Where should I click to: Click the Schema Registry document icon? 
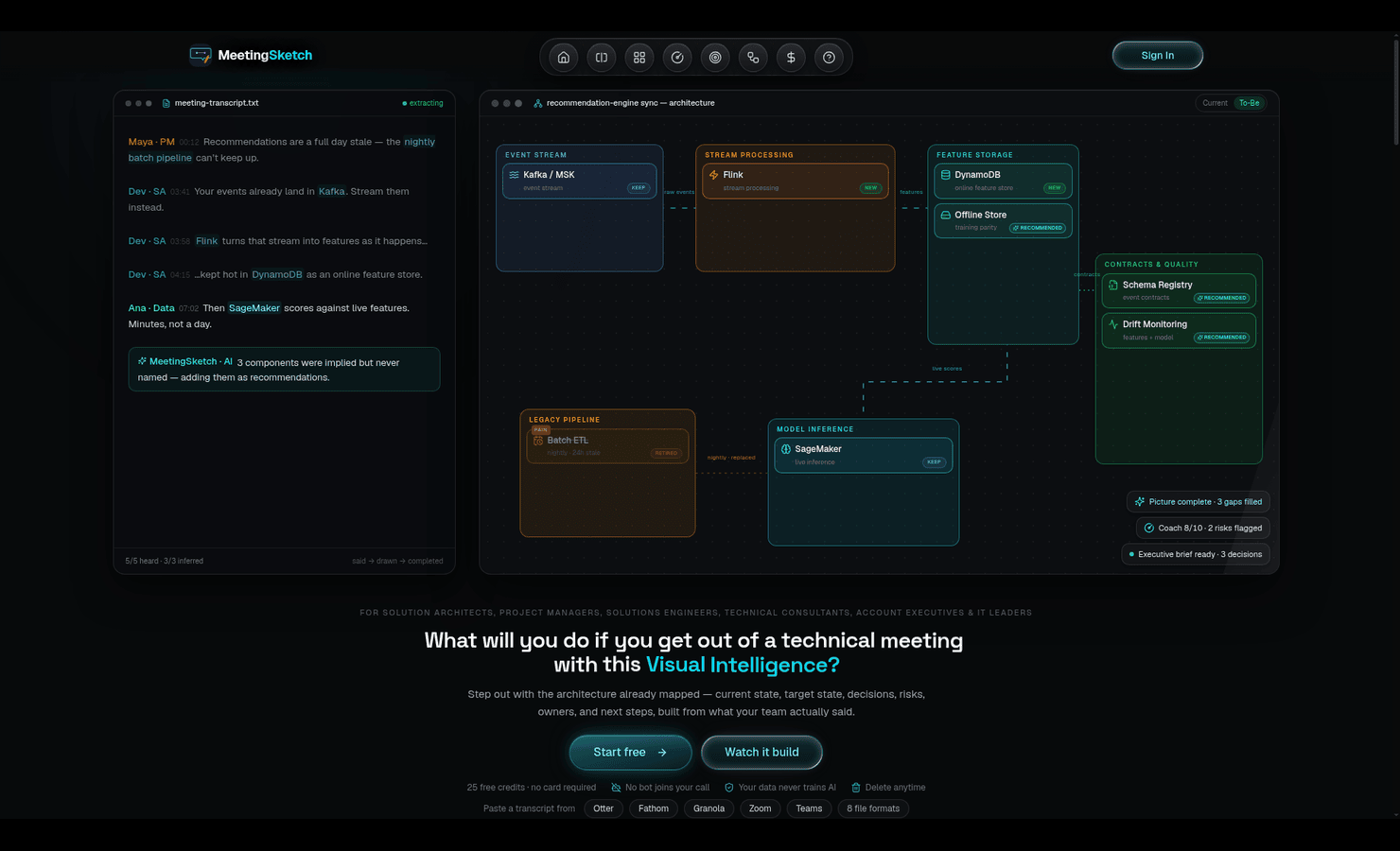pos(1113,285)
